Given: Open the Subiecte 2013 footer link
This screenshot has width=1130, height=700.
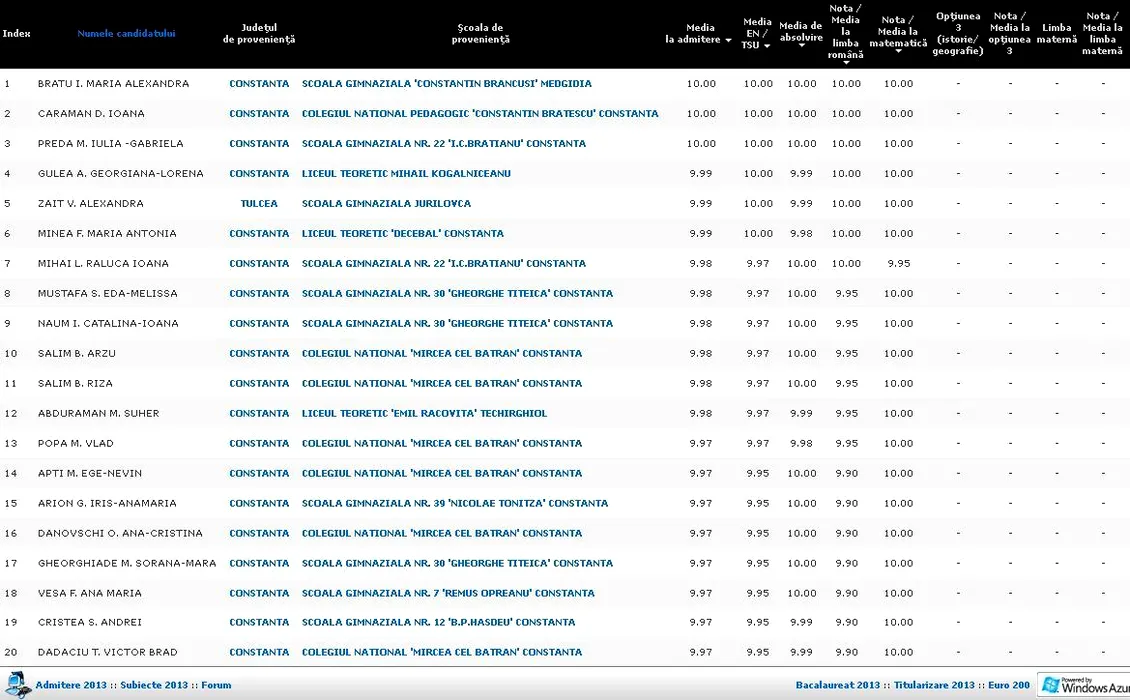Looking at the screenshot, I should (154, 686).
